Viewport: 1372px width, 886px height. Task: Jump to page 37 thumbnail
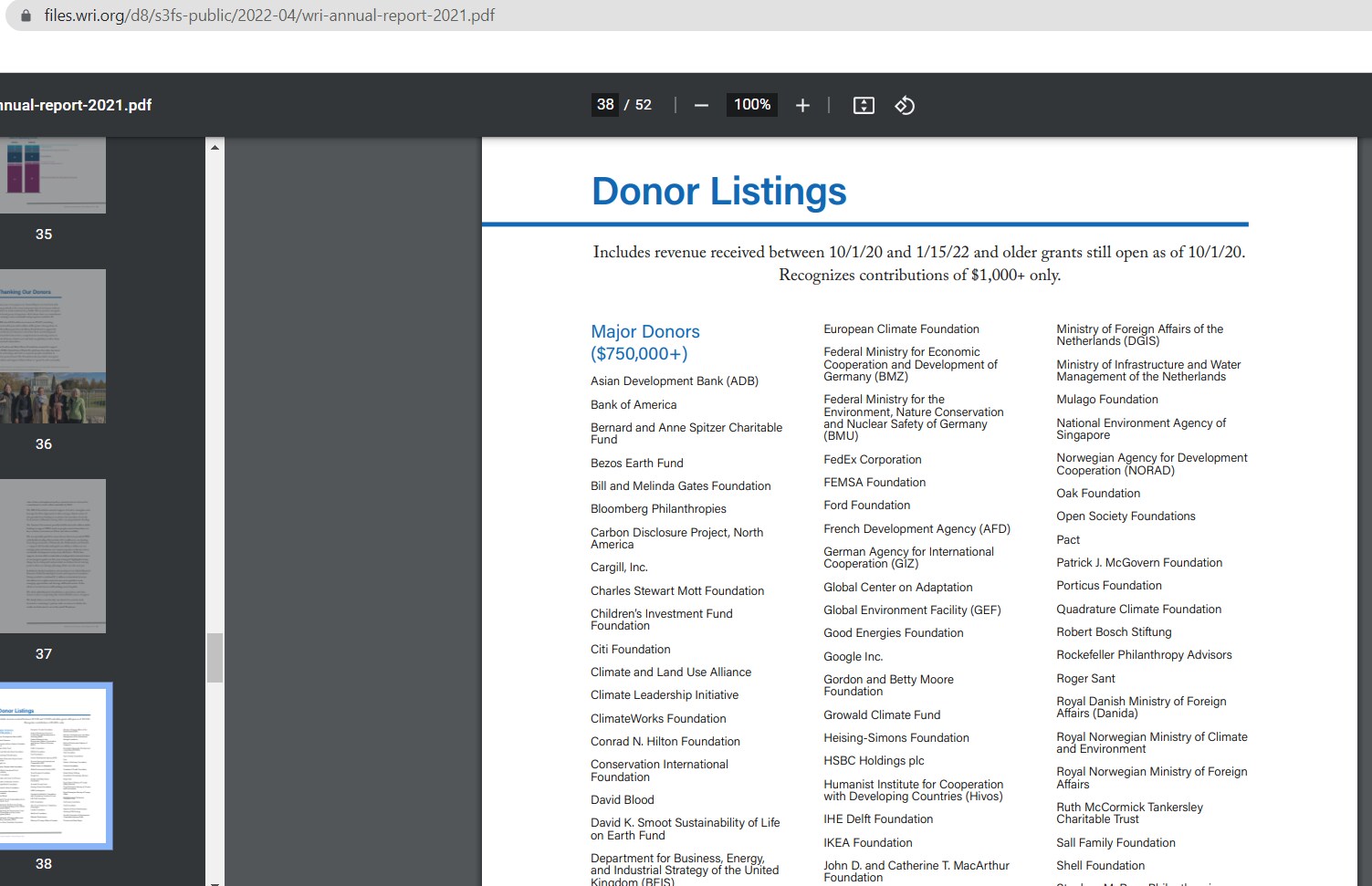coord(53,556)
